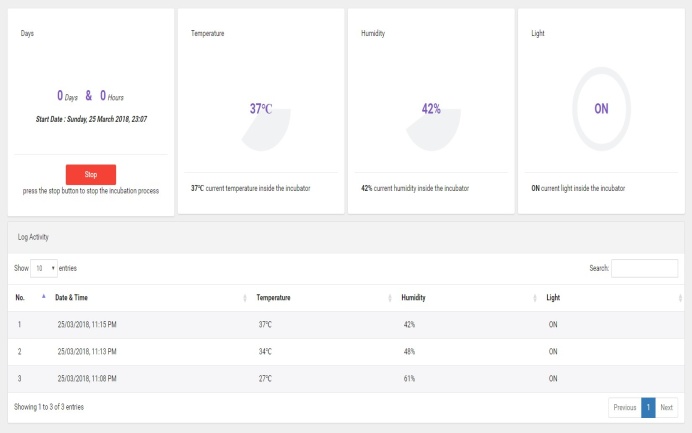
Task: Click the Start Date text in Days card
Action: click(x=91, y=120)
